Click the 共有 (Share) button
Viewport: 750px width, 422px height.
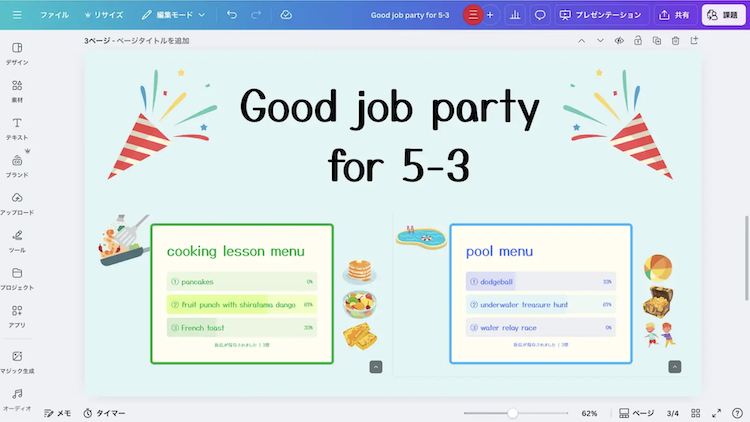[674, 15]
